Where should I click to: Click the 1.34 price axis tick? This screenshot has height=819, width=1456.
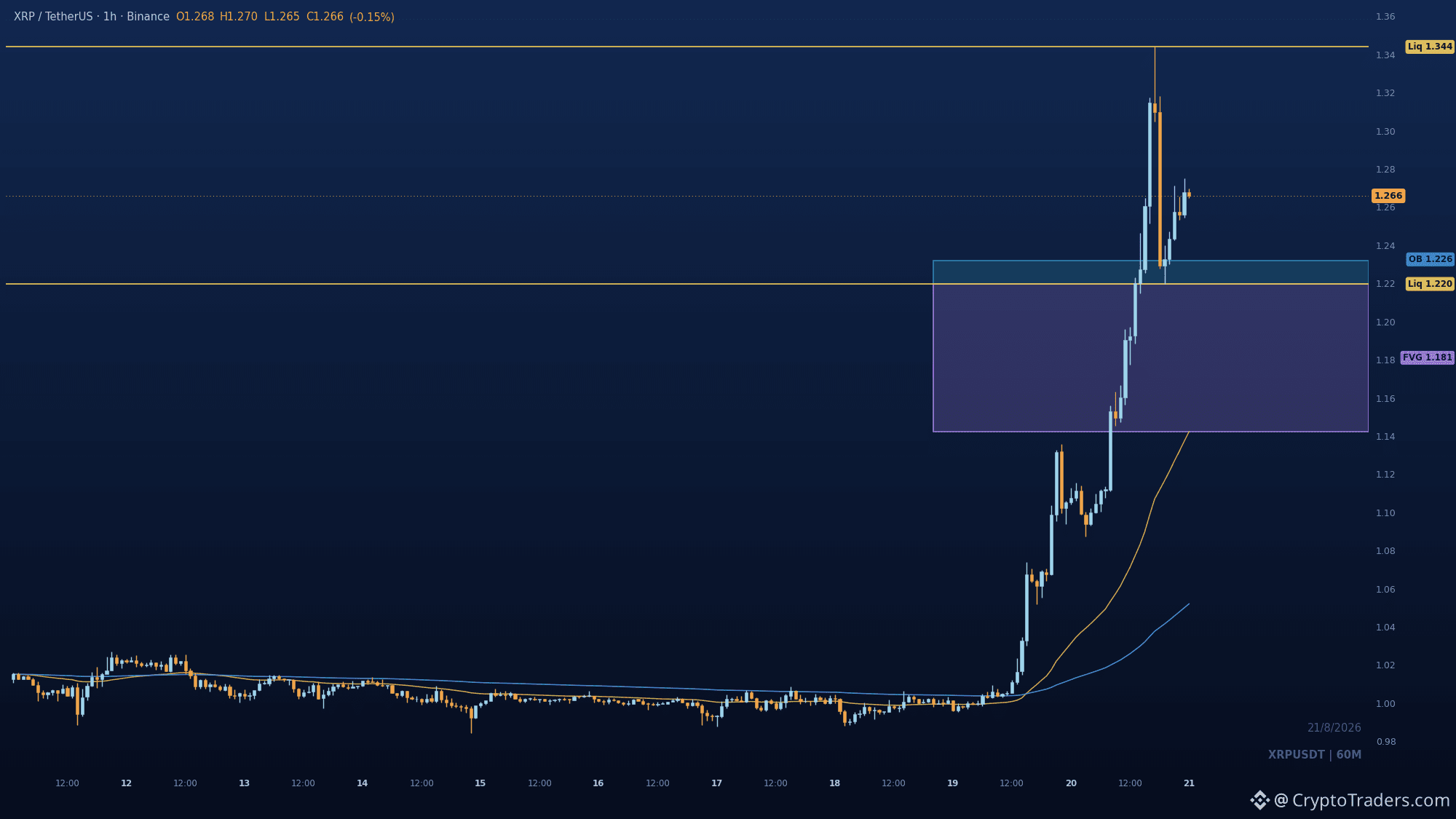pyautogui.click(x=1385, y=55)
